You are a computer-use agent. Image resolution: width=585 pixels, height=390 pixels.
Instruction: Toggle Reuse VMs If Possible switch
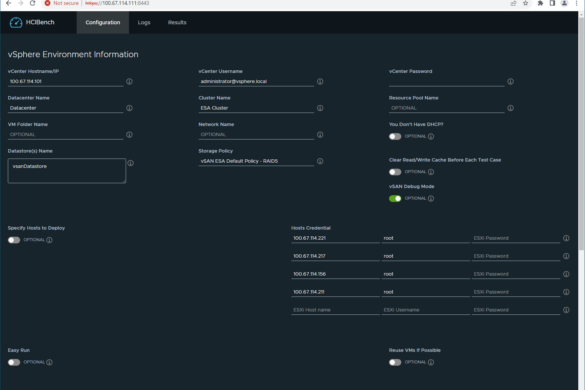coord(395,362)
